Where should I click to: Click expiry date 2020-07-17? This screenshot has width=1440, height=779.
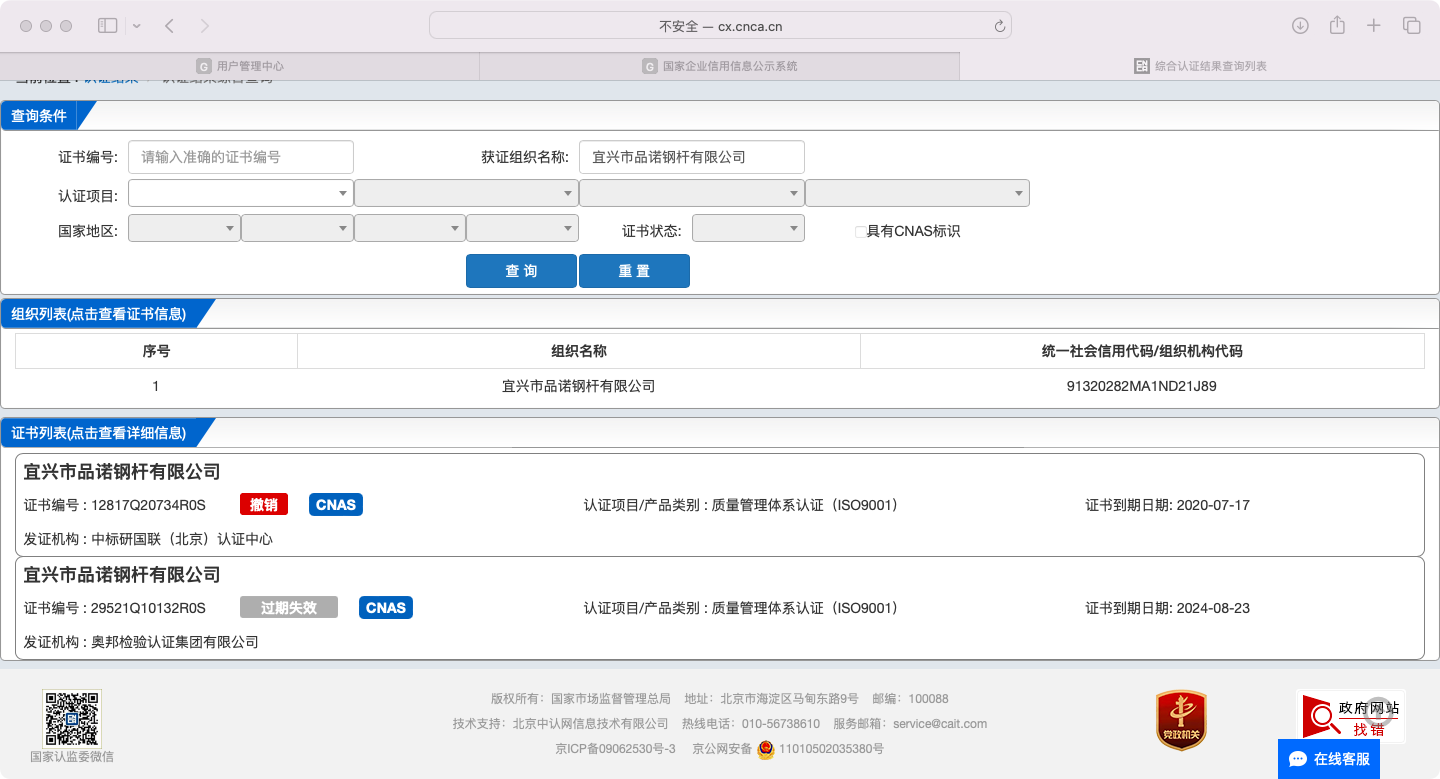[x=1213, y=505]
